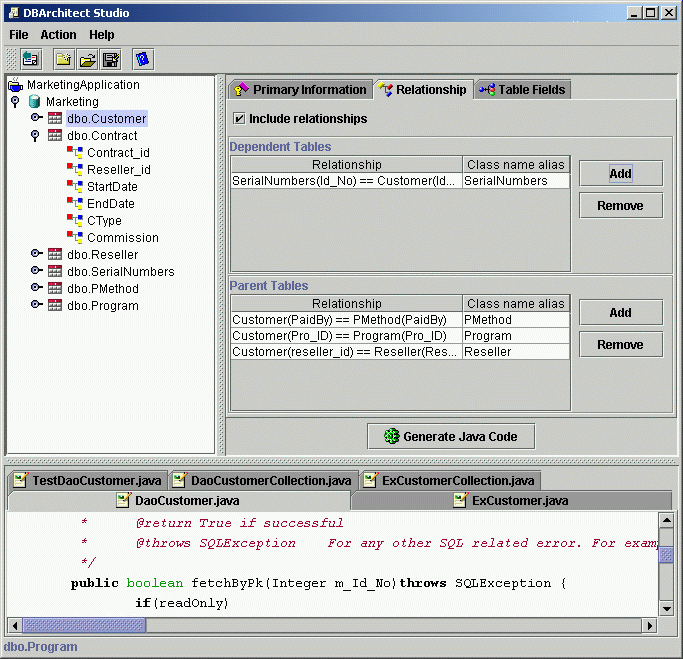The image size is (683, 659).
Task: Click Remove in Dependent Tables
Action: [621, 206]
